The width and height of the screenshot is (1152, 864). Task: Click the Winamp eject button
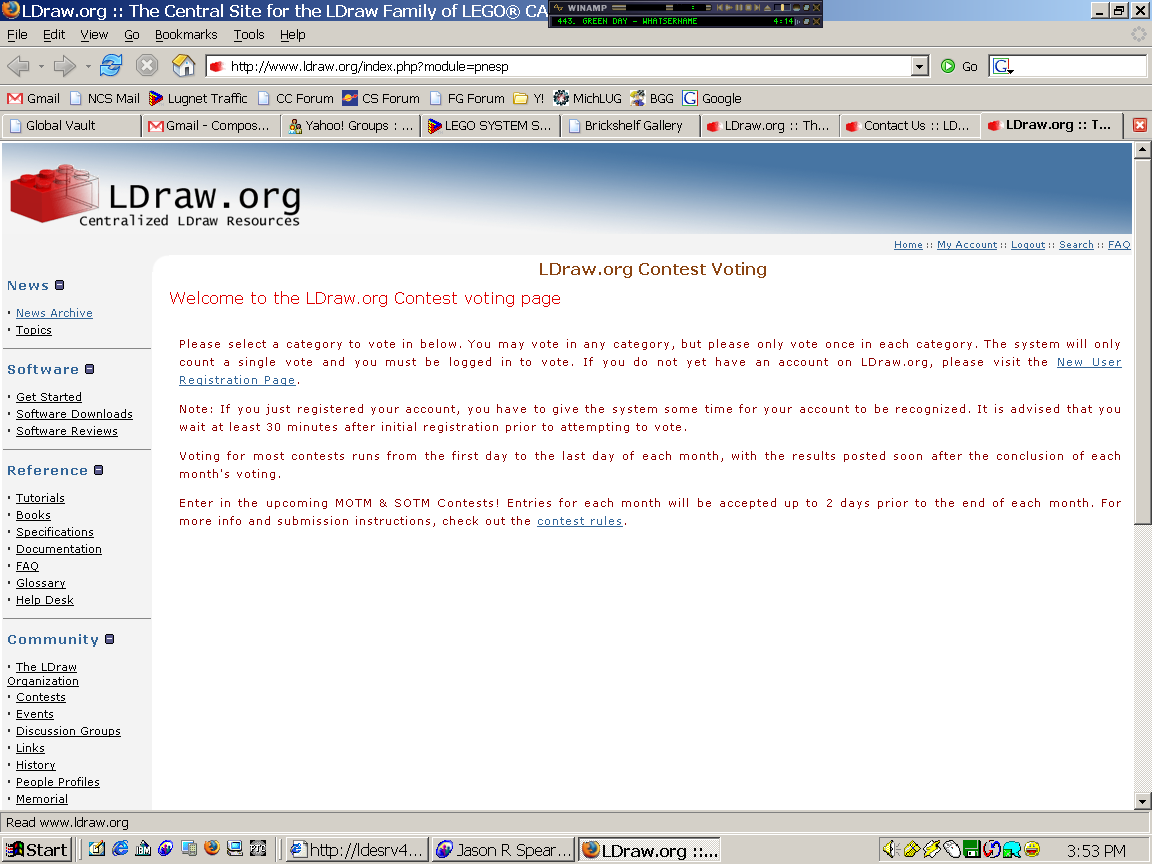click(767, 7)
